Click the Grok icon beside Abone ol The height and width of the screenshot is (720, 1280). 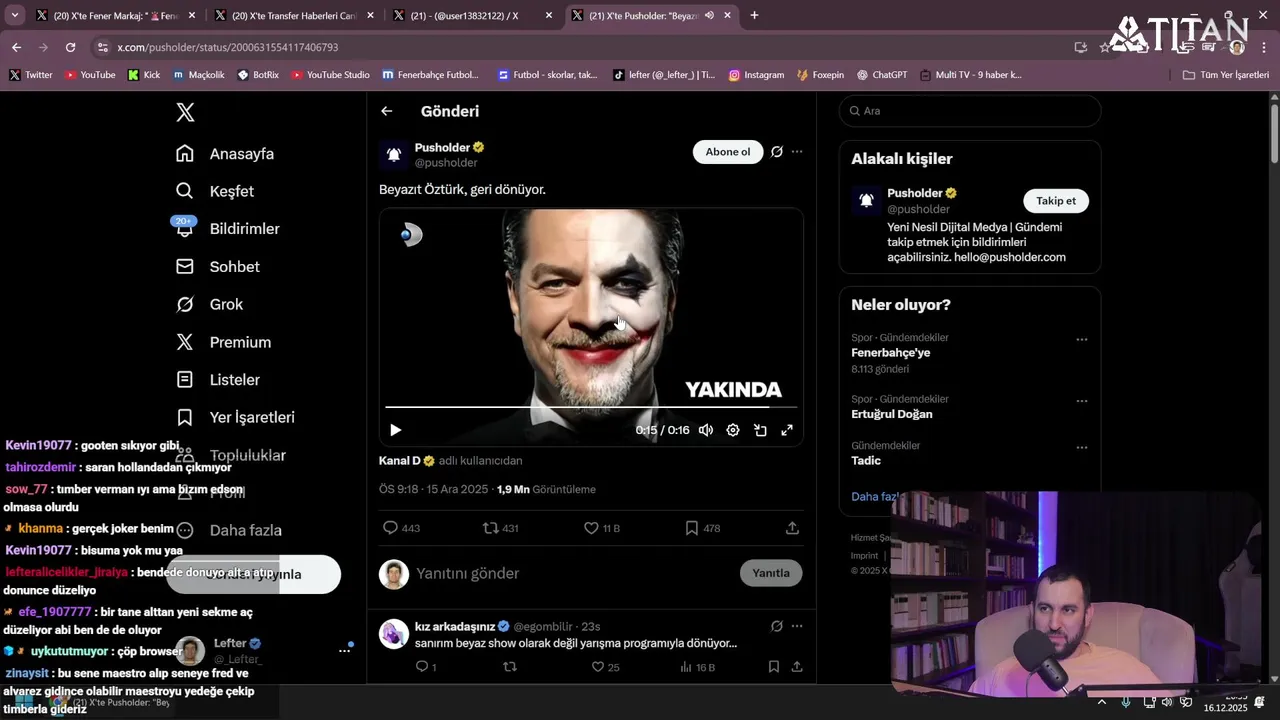[x=777, y=152]
